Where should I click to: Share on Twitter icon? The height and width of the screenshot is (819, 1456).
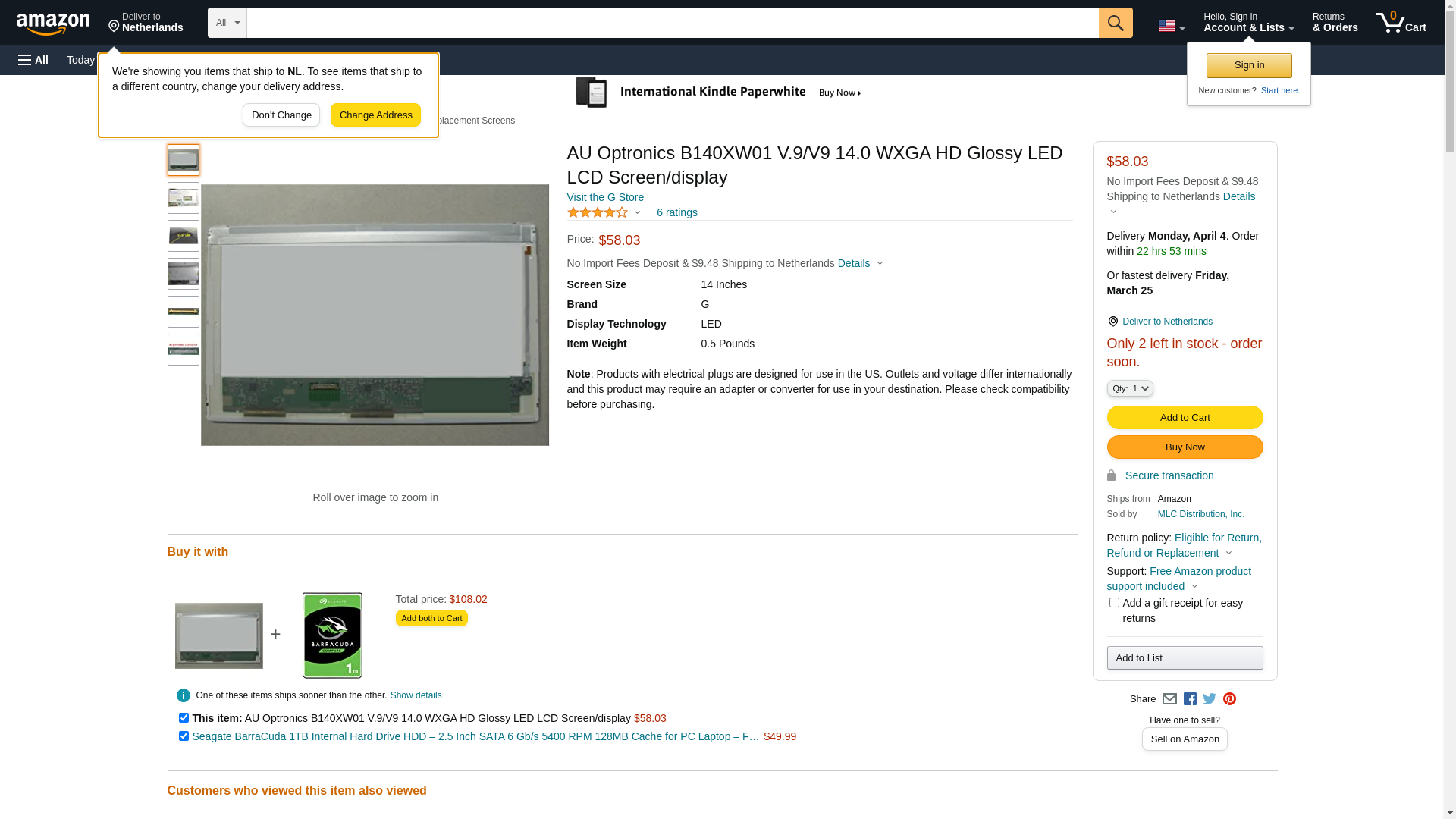click(x=1210, y=699)
